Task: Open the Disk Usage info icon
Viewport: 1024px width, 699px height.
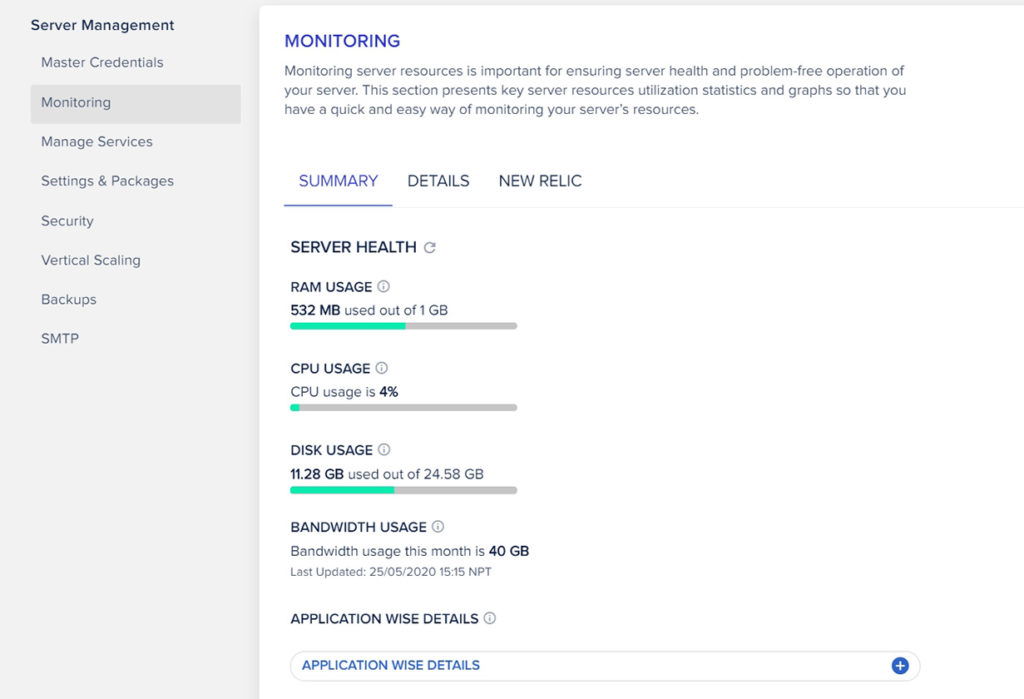Action: [x=384, y=449]
